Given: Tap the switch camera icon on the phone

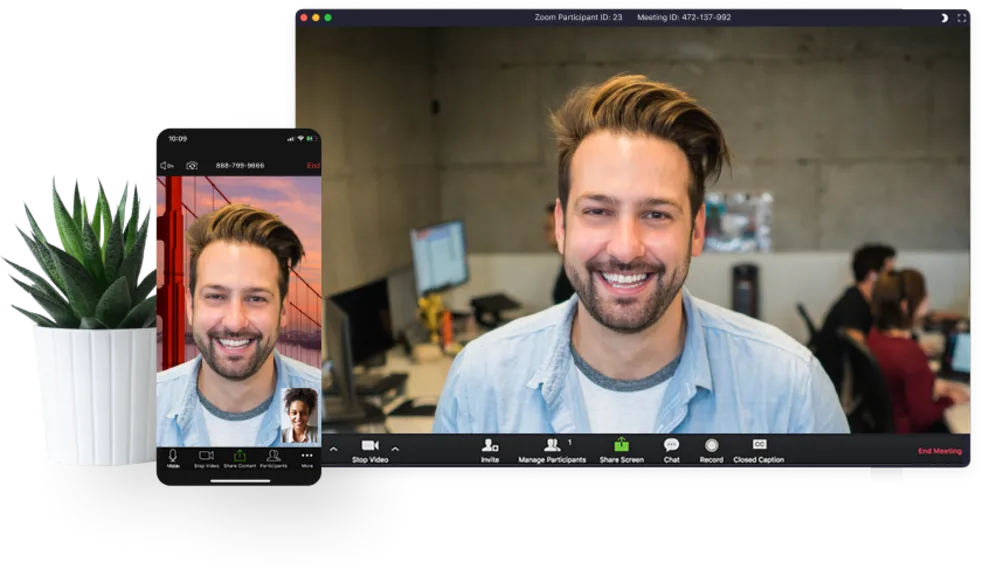Looking at the screenshot, I should [192, 165].
